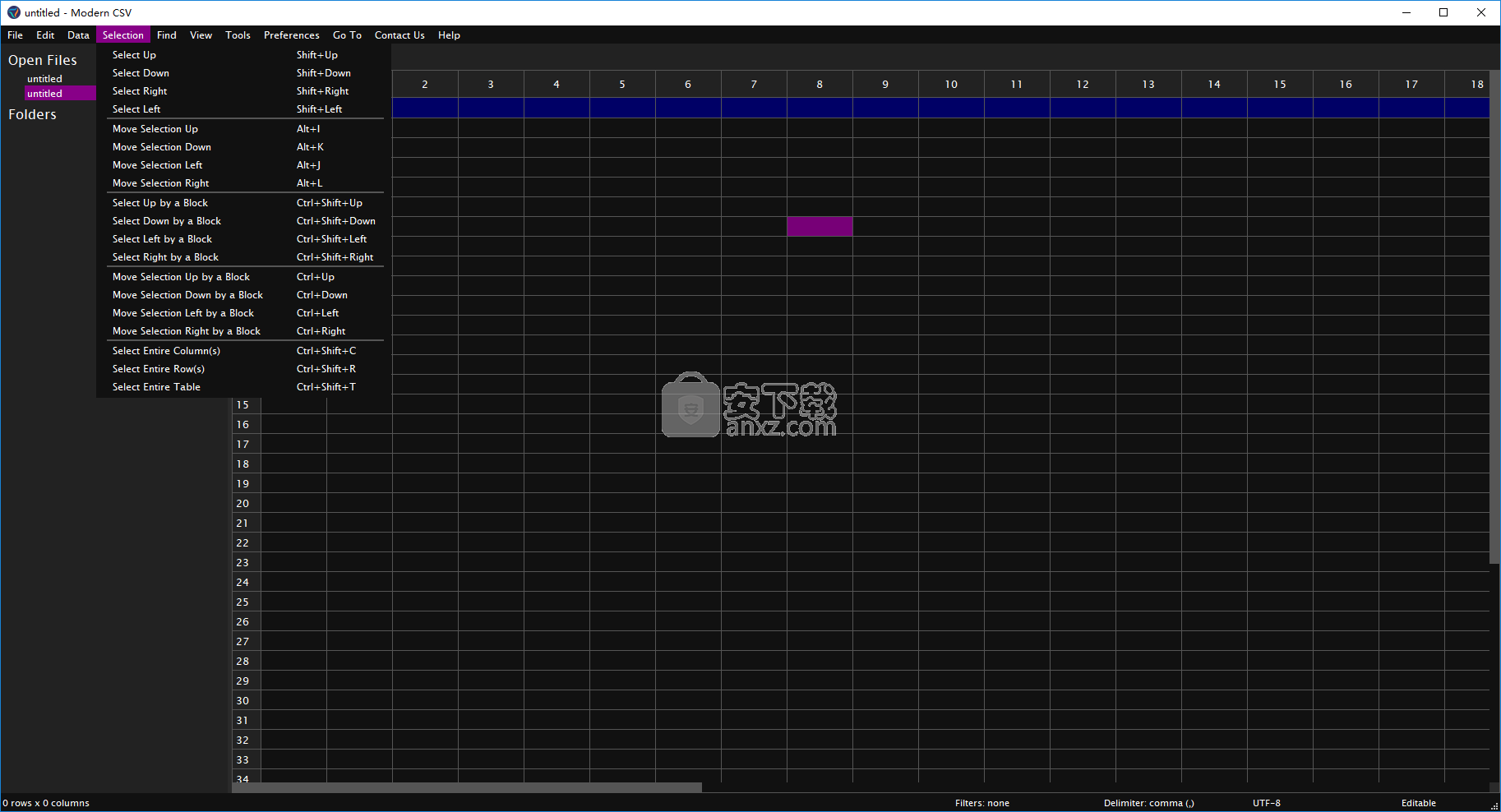
Task: Open the Help menu
Action: 449,35
